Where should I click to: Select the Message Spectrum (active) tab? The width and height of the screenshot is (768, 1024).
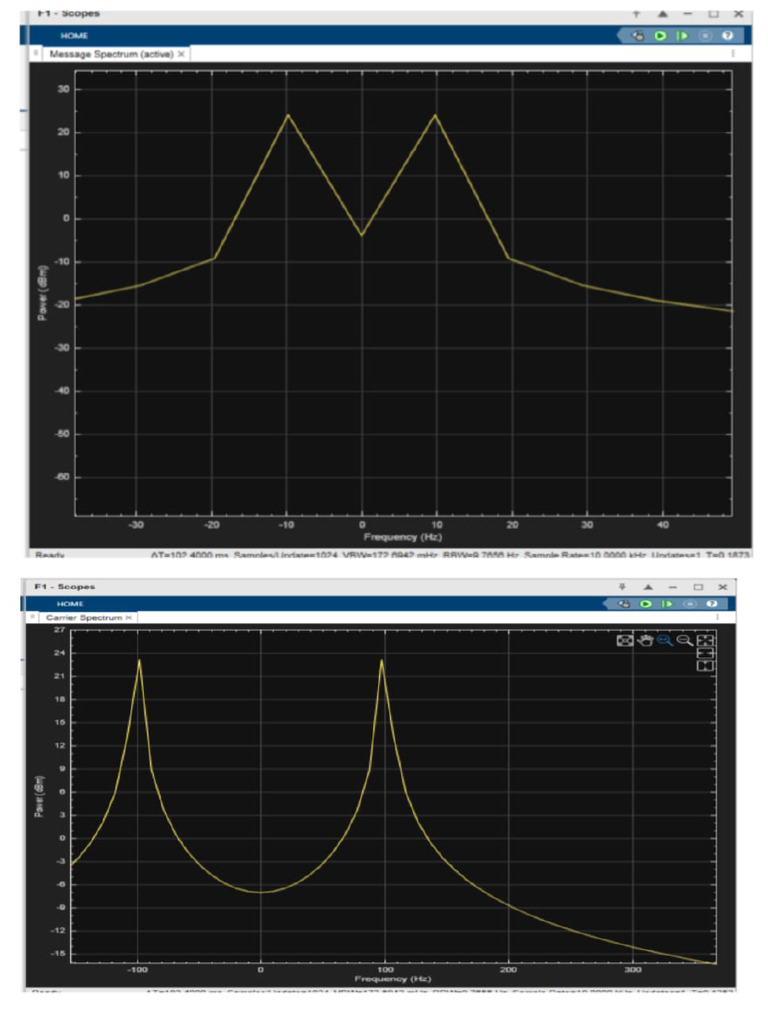click(x=111, y=54)
